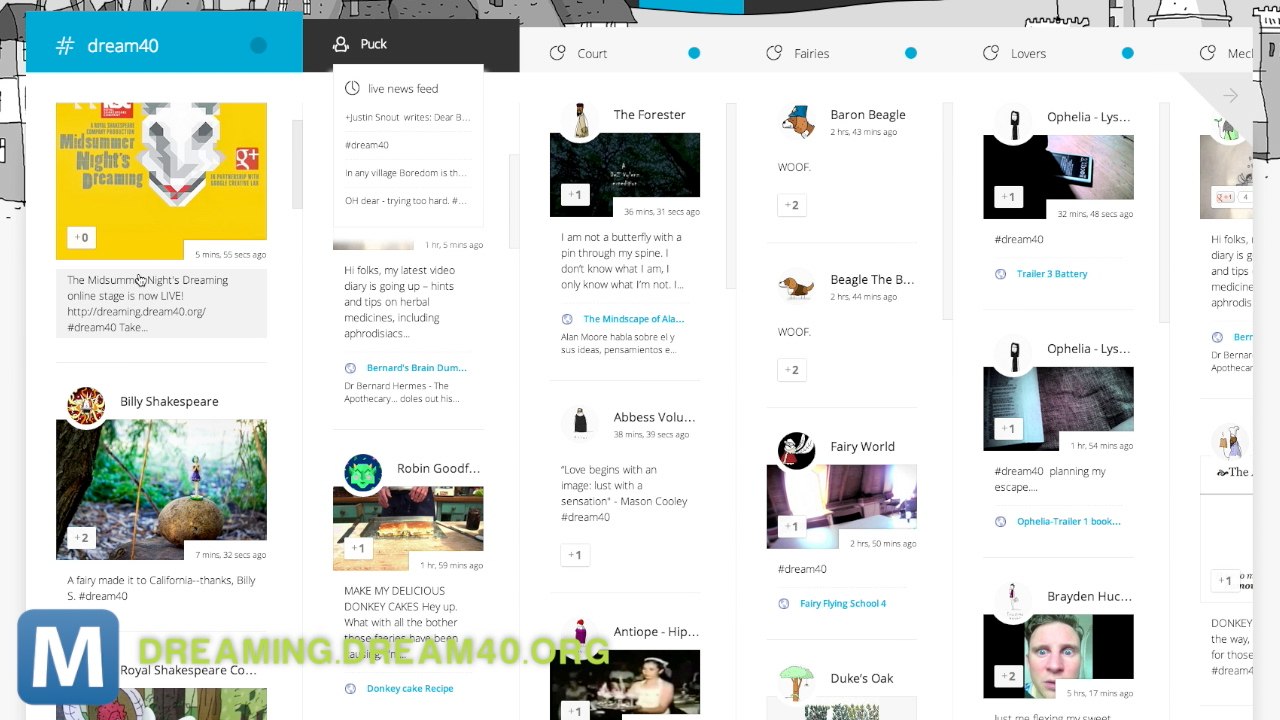Click the link icon beside Donkey cake Recipe
Viewport: 1280px width, 720px height.
(x=350, y=689)
